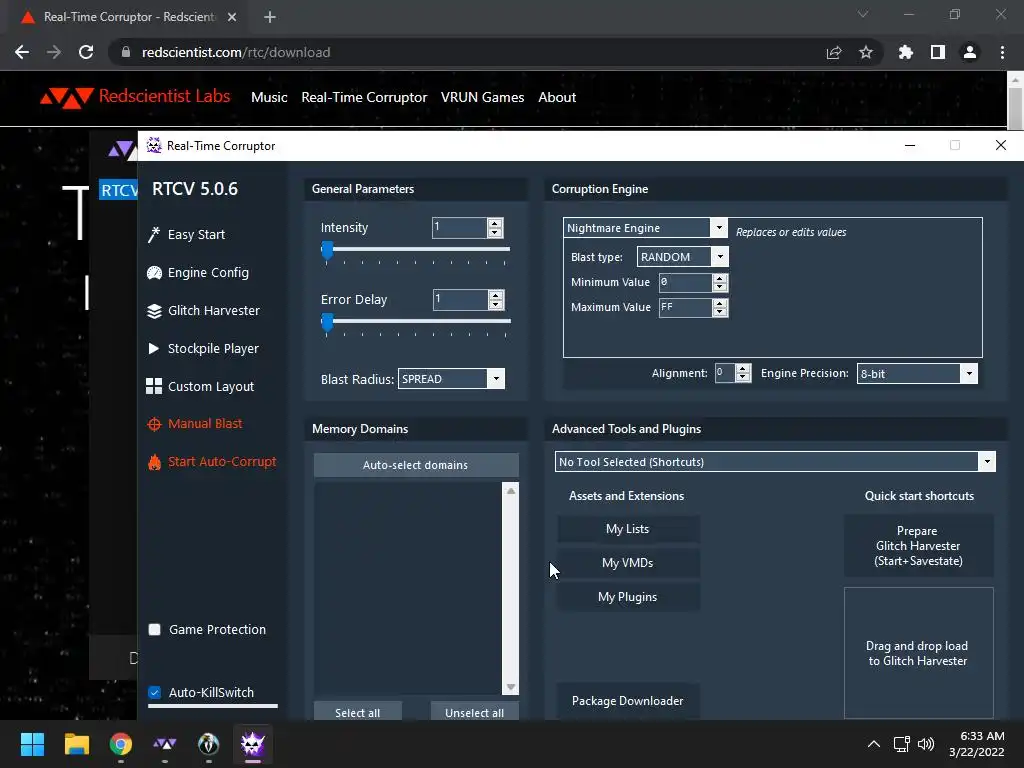Viewport: 1024px width, 768px height.
Task: Click the Intensity value field
Action: point(460,227)
